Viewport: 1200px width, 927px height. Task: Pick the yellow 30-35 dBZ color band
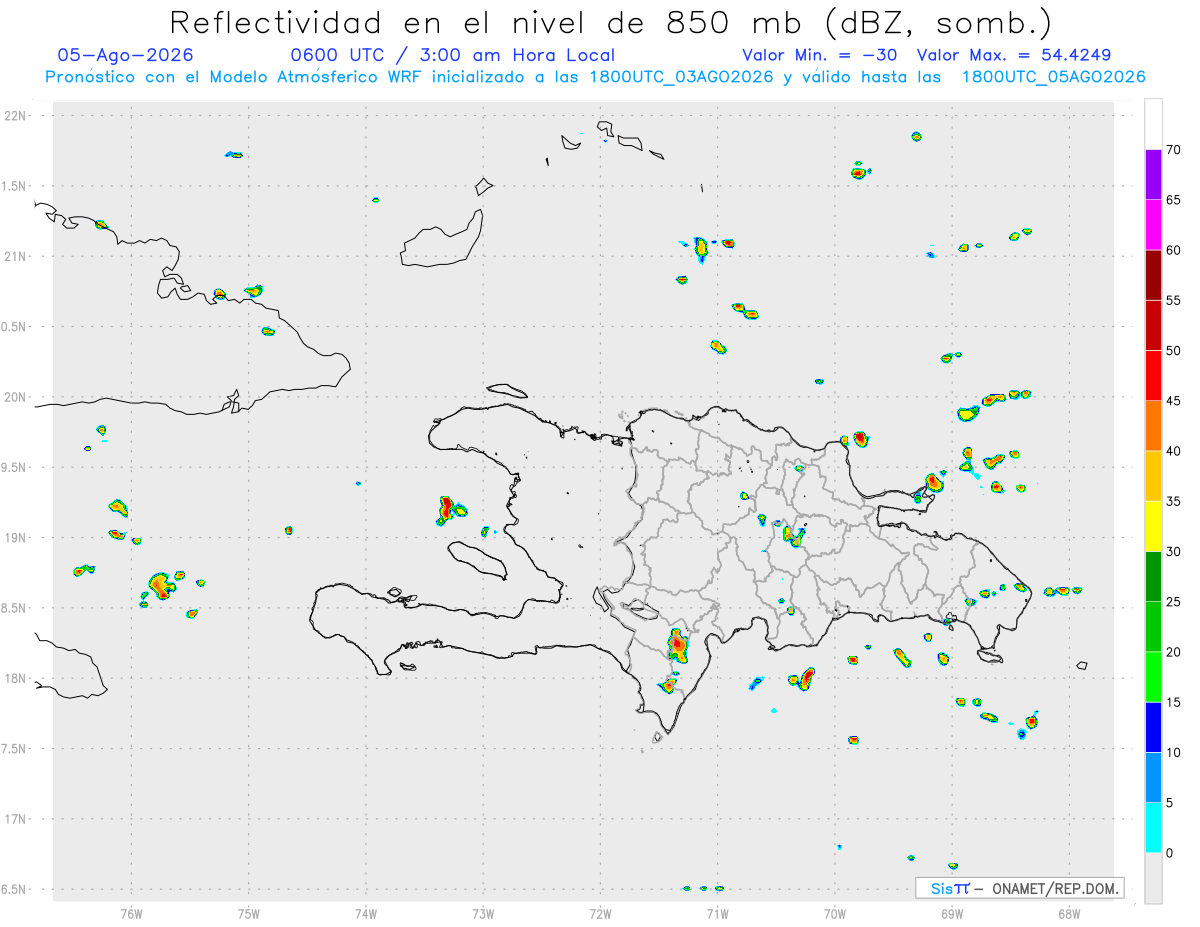(x=1153, y=526)
